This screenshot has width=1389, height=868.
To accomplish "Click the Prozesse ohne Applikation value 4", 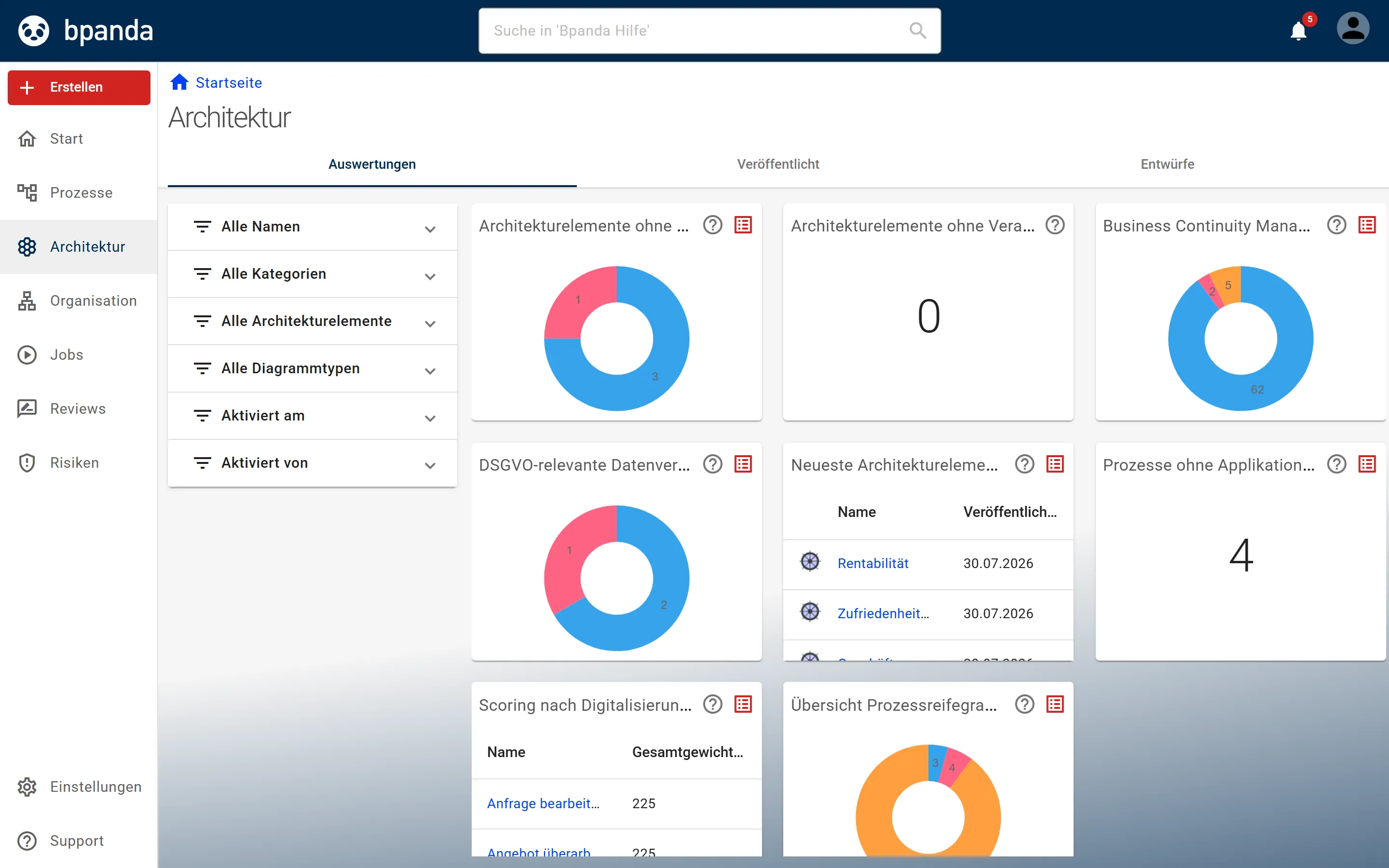I will pyautogui.click(x=1240, y=555).
